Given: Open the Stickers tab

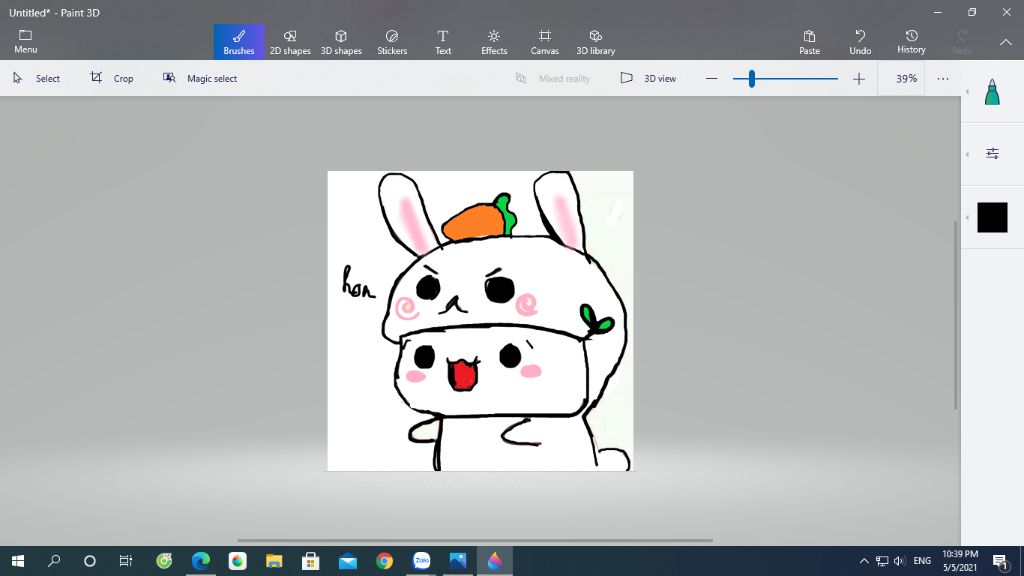Looking at the screenshot, I should coord(392,42).
